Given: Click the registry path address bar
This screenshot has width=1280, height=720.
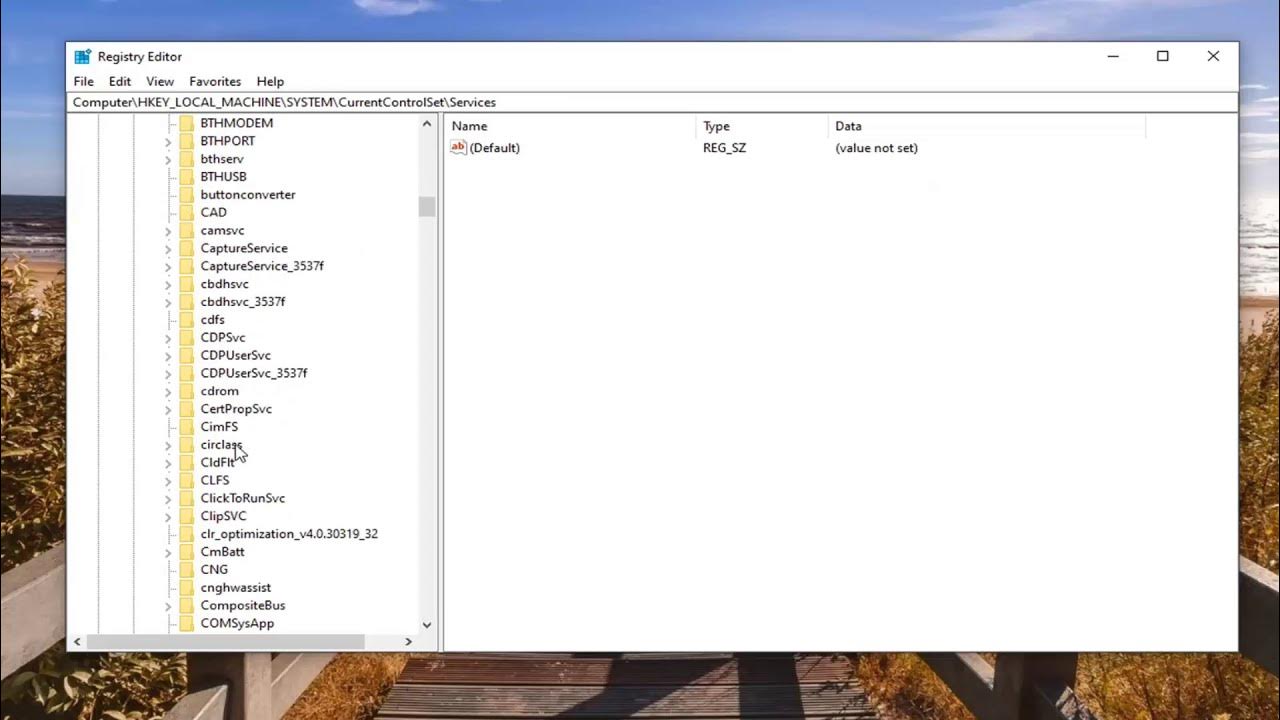Looking at the screenshot, I should point(652,102).
